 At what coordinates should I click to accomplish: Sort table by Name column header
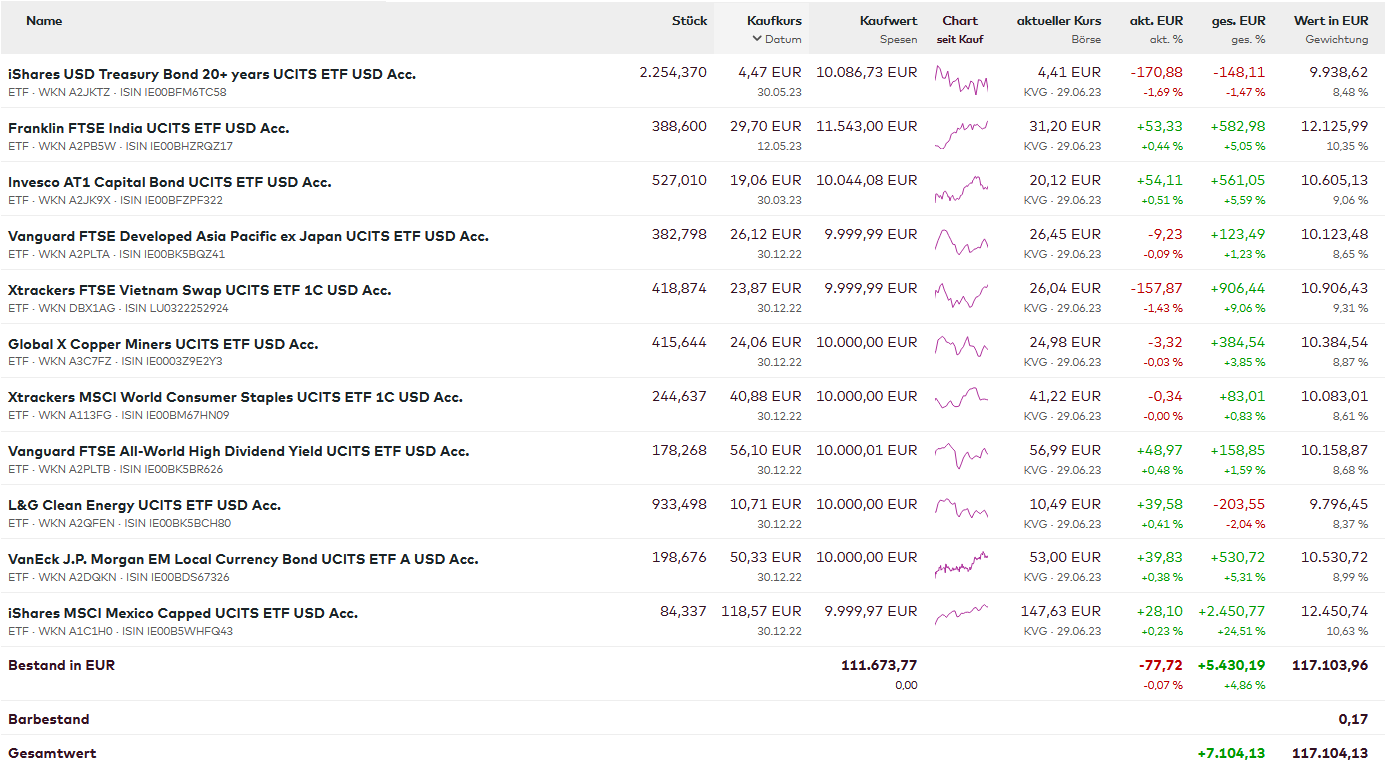(x=44, y=21)
